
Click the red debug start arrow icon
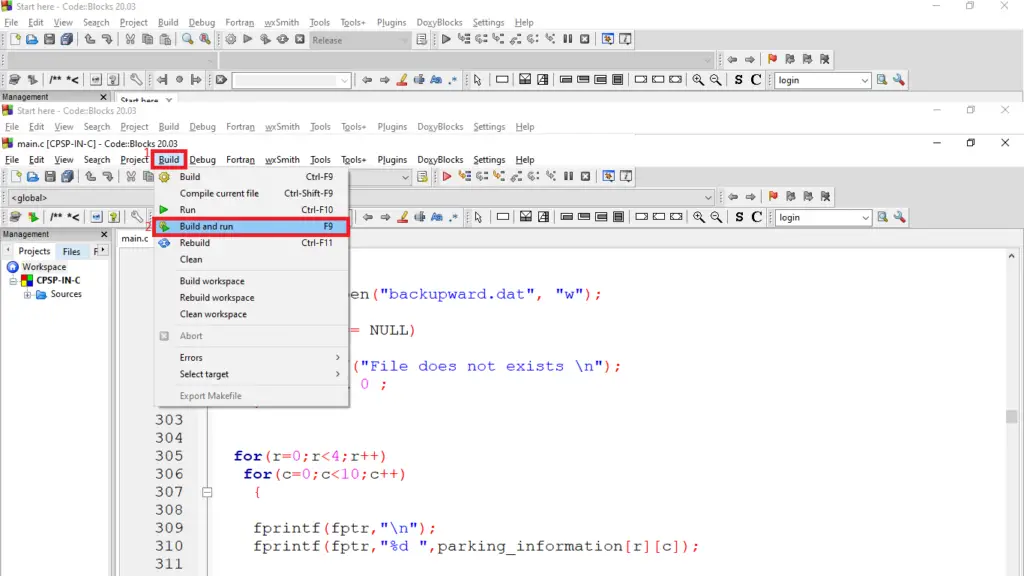(x=446, y=177)
